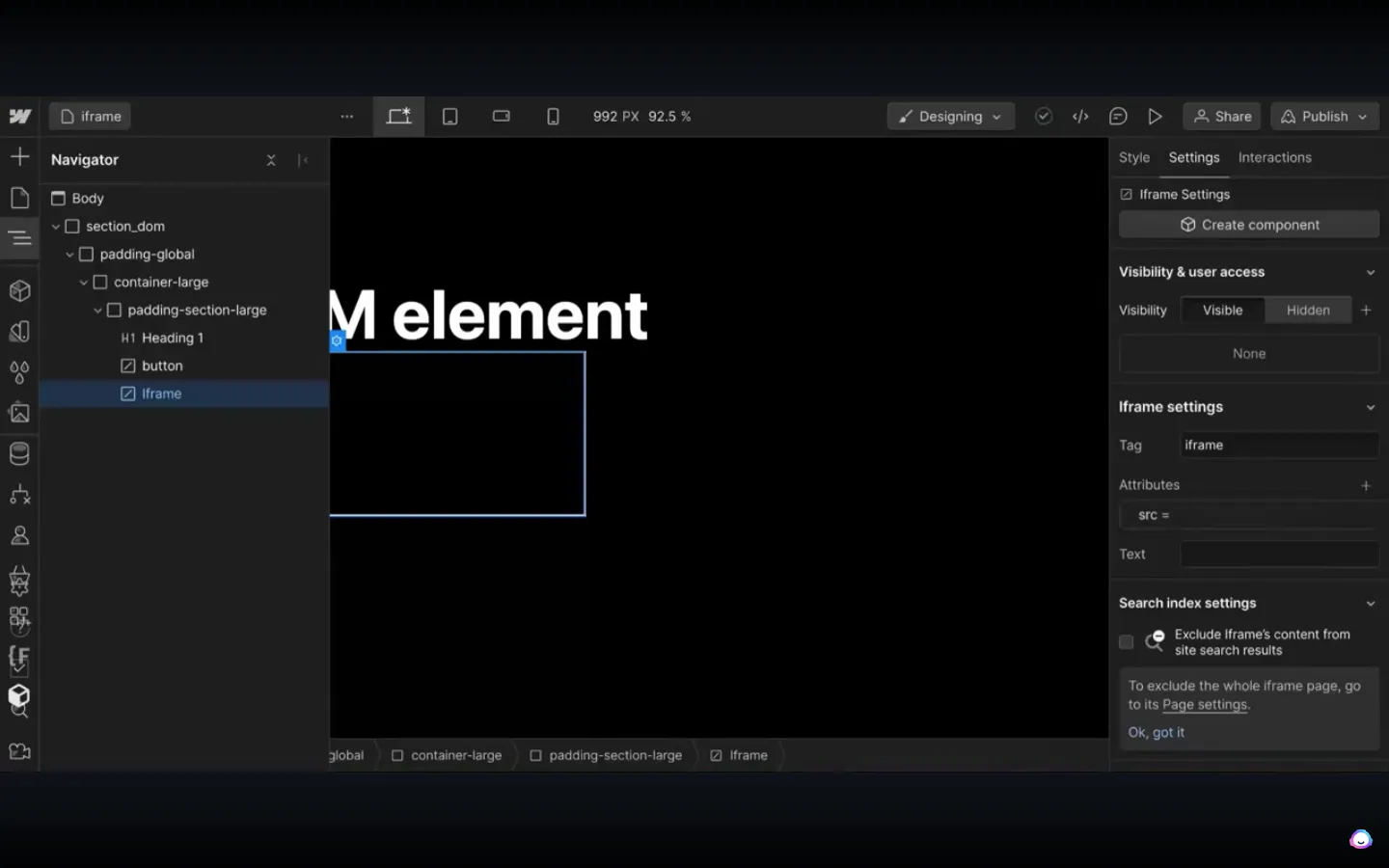This screenshot has width=1389, height=868.
Task: Toggle the Navigator panel icon in sidebar
Action: click(19, 238)
